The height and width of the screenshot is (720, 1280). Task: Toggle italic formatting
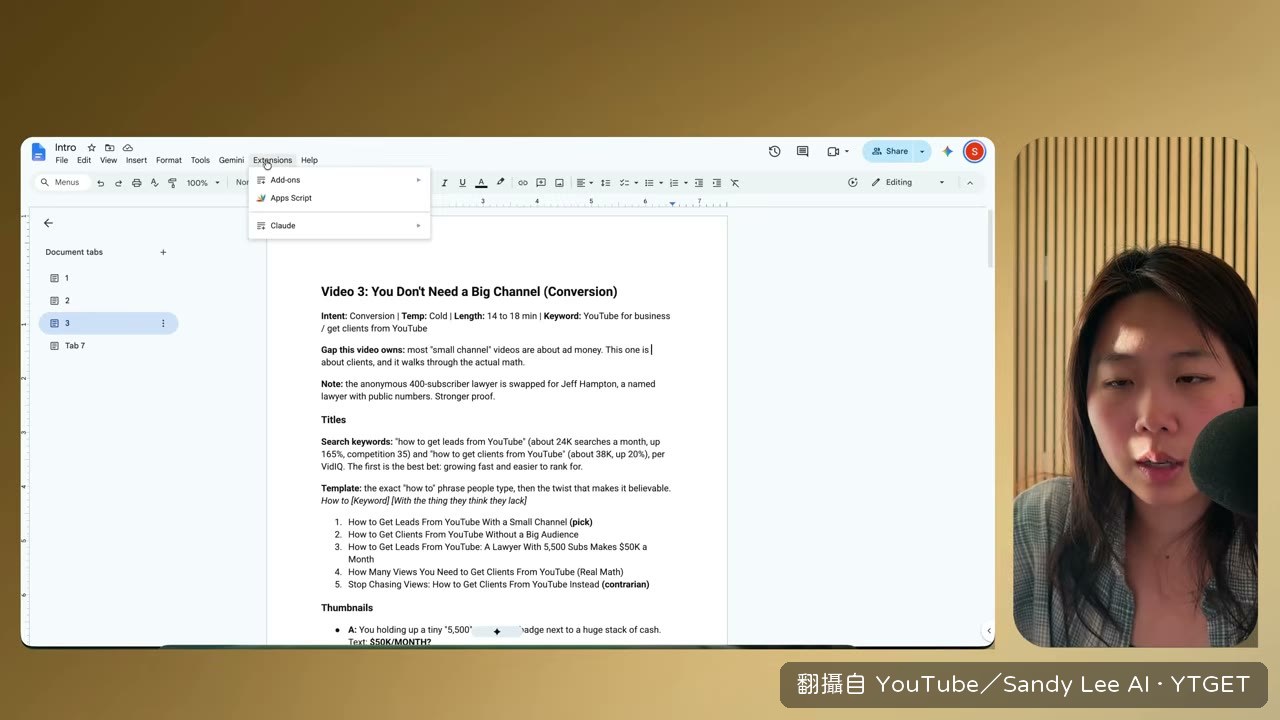(444, 183)
